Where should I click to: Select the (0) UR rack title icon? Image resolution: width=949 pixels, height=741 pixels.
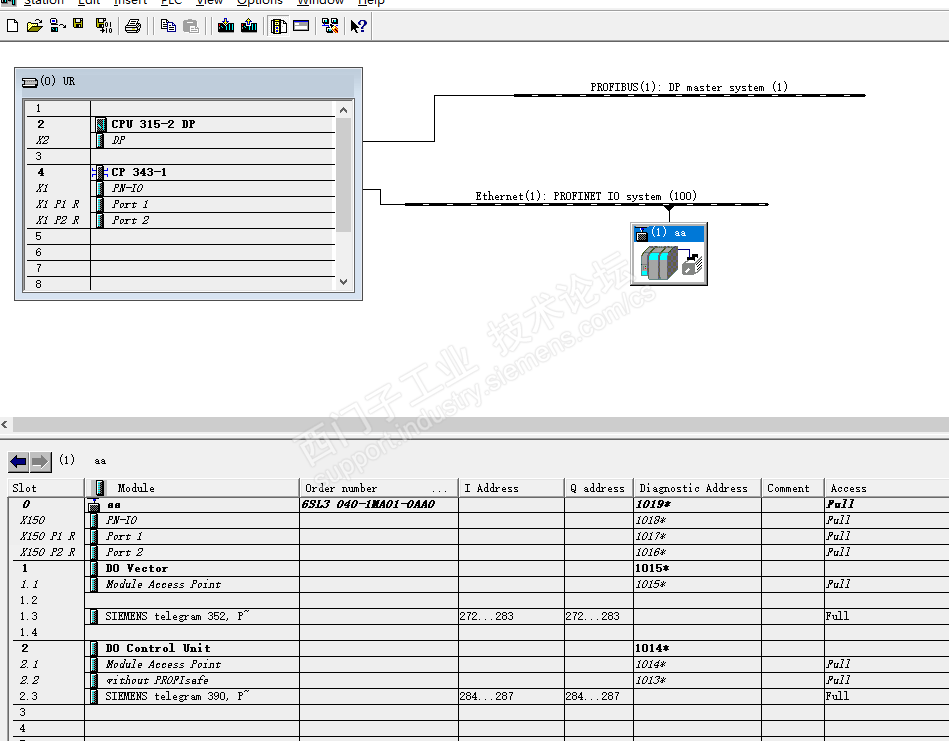pyautogui.click(x=30, y=82)
